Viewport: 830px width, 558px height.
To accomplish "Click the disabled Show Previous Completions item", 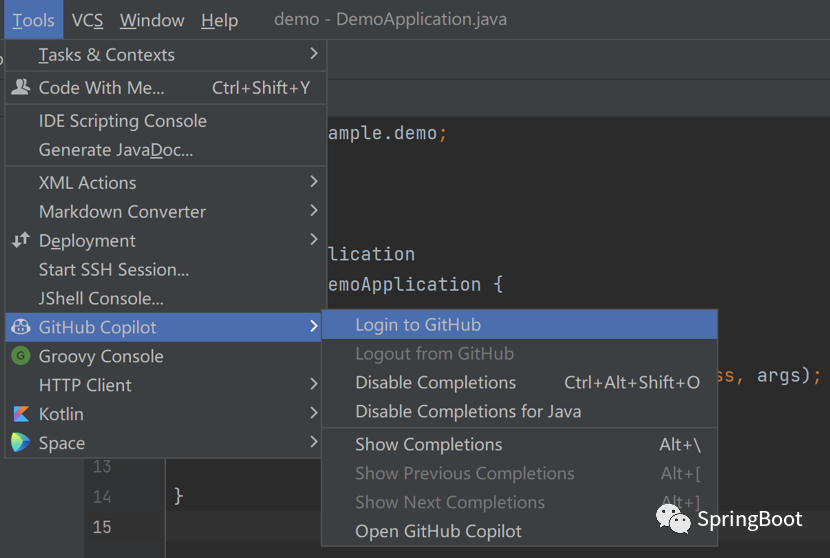I will click(519, 473).
